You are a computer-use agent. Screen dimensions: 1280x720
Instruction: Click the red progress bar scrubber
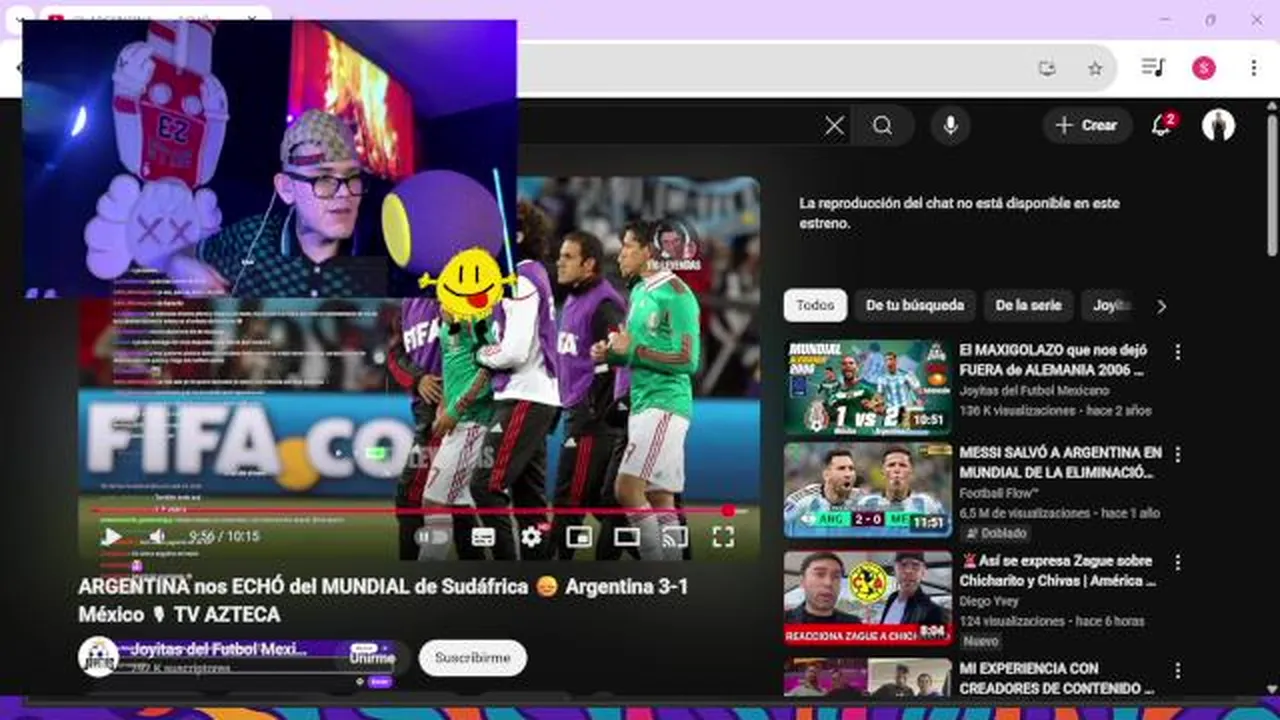(729, 511)
